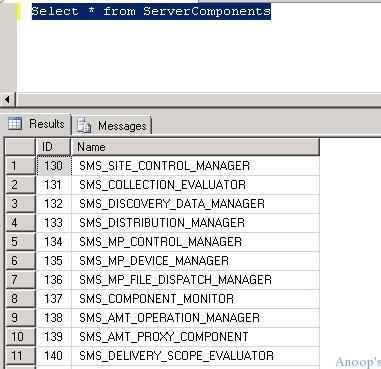Select the SMS_MP_CONTROL_MANAGER cell
381x369 pixels.
click(x=195, y=242)
